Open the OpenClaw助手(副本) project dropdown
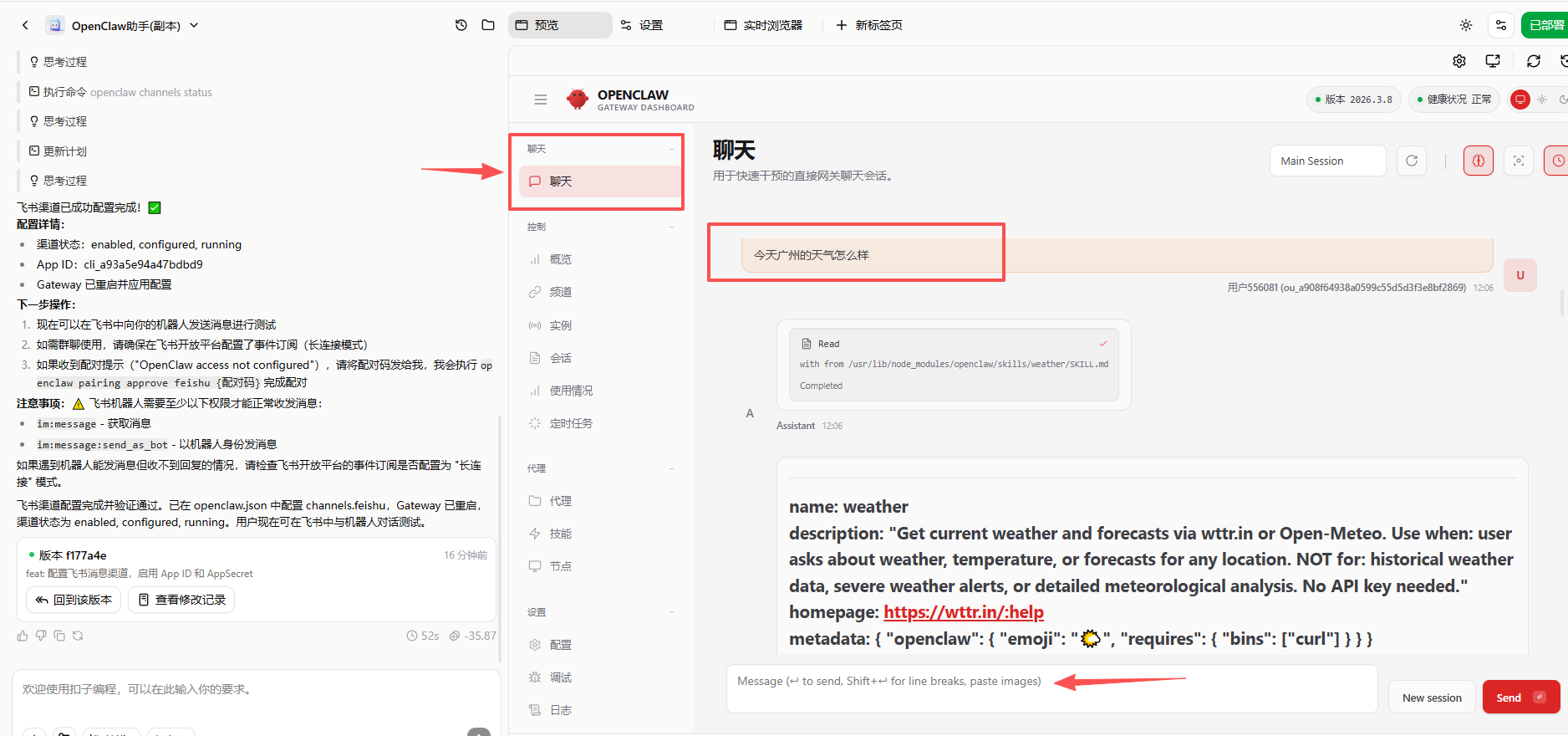The width and height of the screenshot is (1568, 736). [123, 25]
